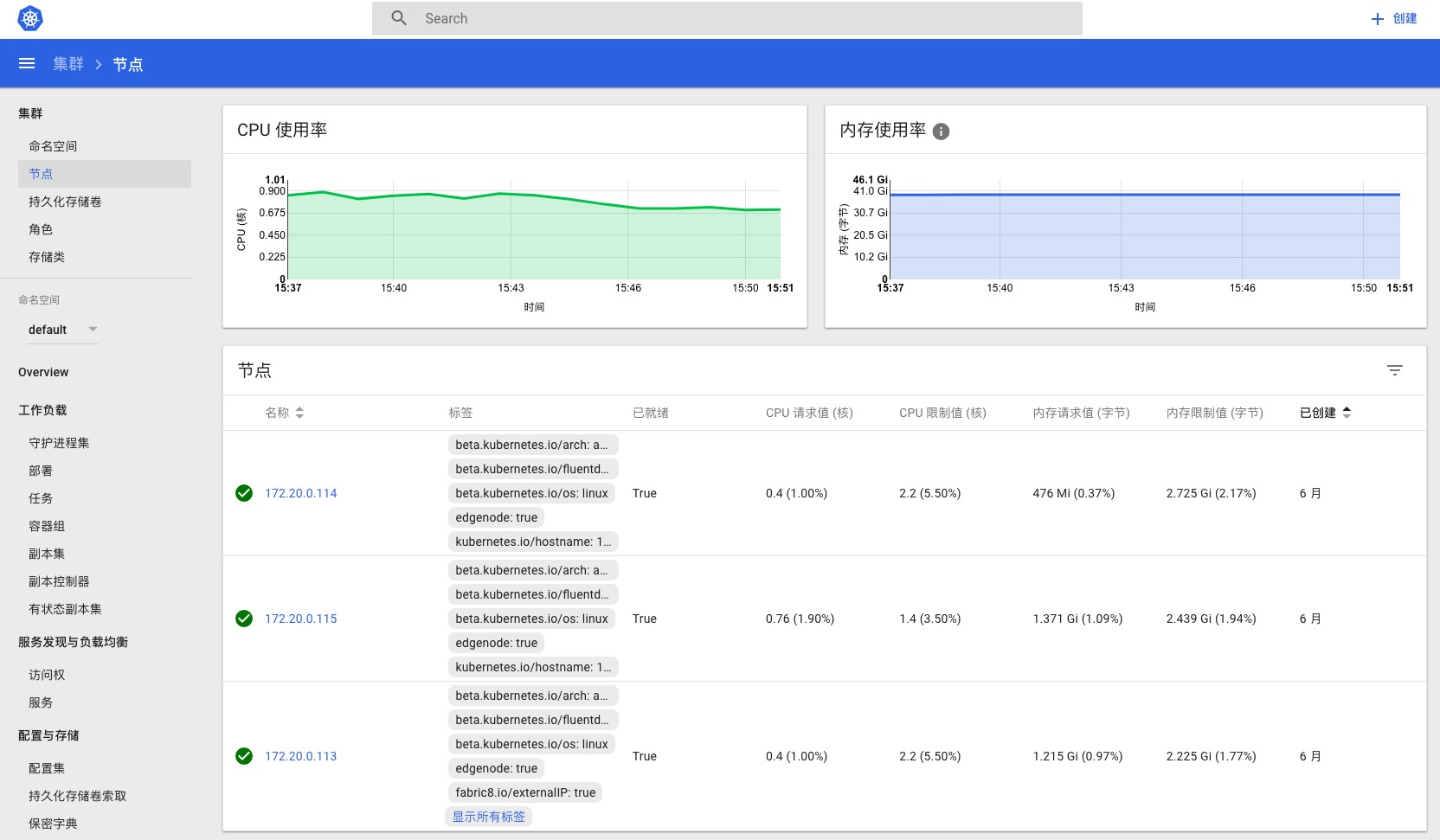Select 命名空间 in the sidebar
Viewport: 1440px width, 840px height.
click(53, 145)
